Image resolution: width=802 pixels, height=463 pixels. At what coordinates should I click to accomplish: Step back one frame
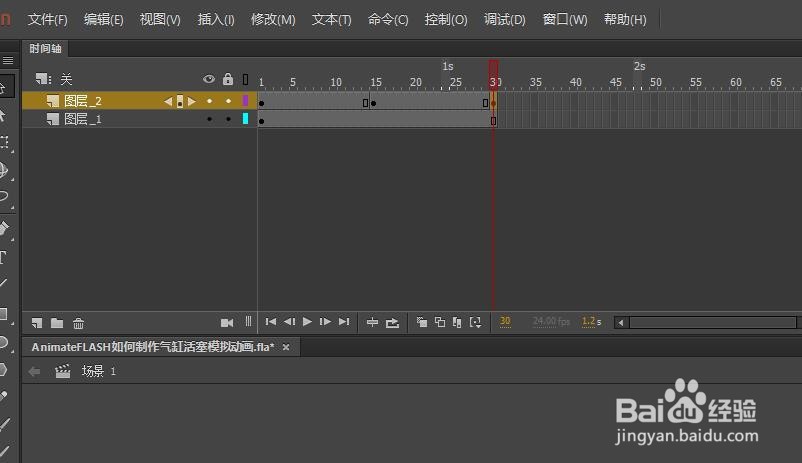pos(289,322)
